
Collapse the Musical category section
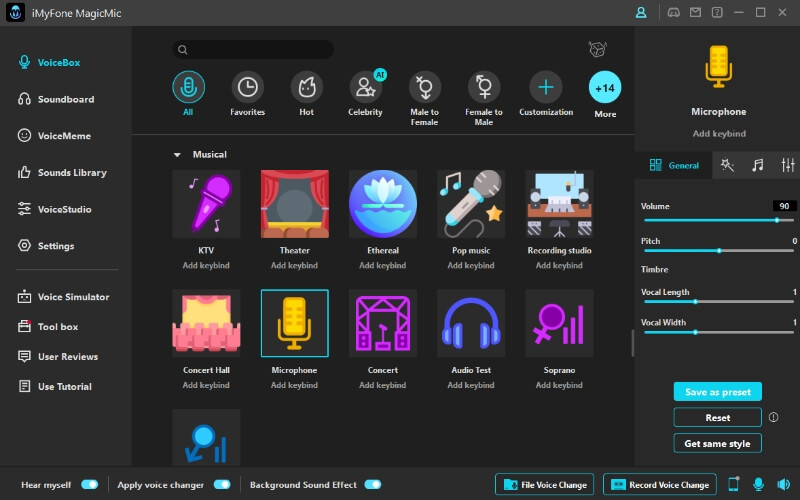coord(177,155)
